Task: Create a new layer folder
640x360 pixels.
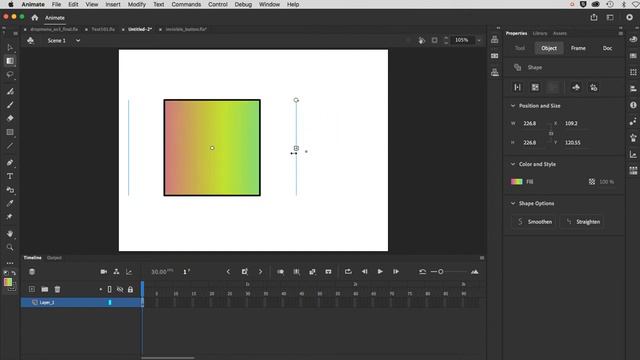Action: coord(45,289)
